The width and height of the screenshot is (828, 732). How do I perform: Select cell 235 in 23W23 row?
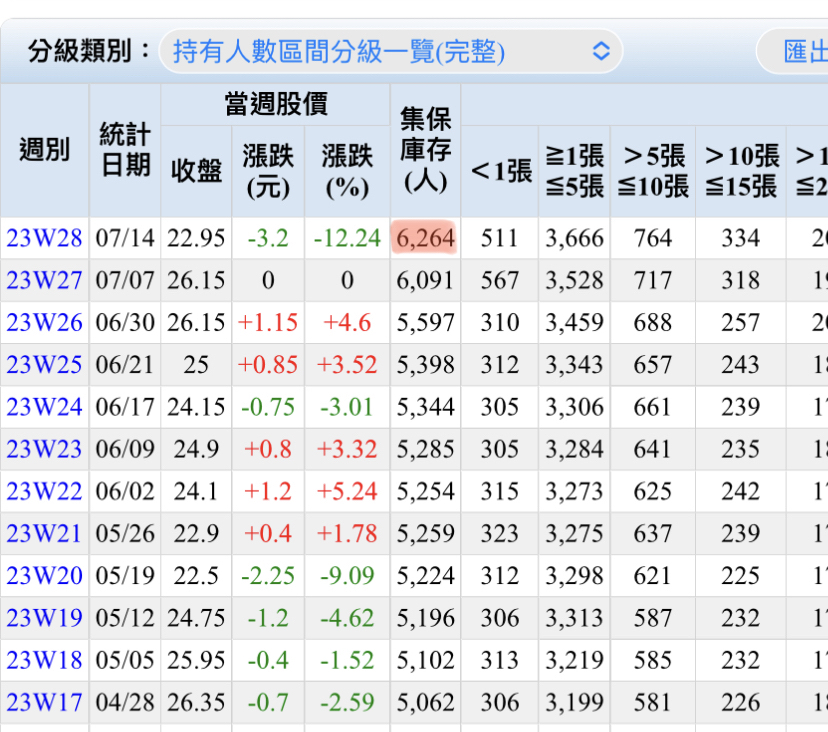tap(741, 449)
